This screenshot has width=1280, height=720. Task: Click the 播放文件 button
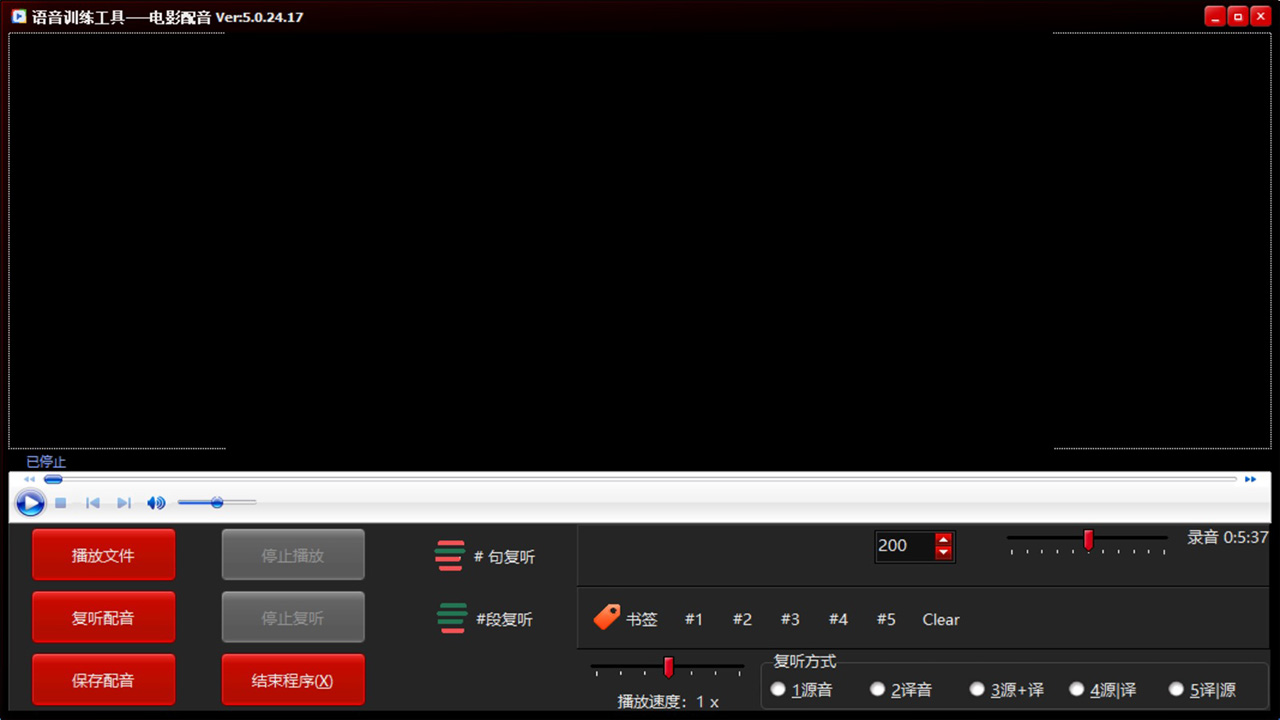(103, 555)
